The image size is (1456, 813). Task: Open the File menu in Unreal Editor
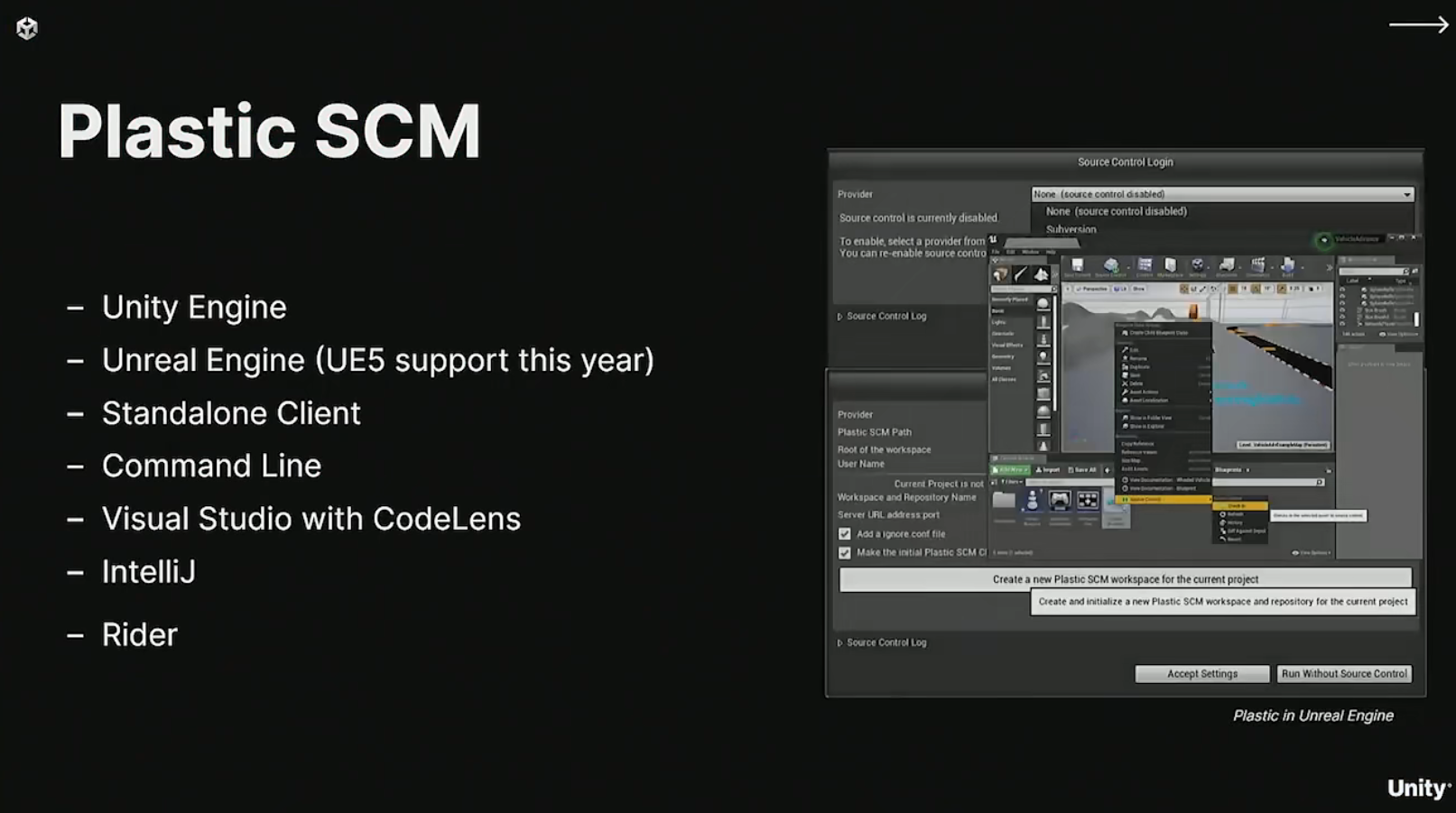point(995,252)
